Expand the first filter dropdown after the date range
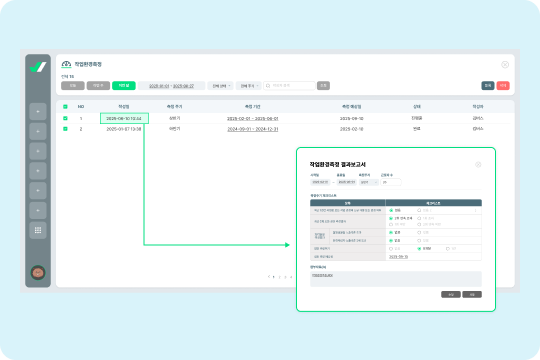 (x=221, y=86)
